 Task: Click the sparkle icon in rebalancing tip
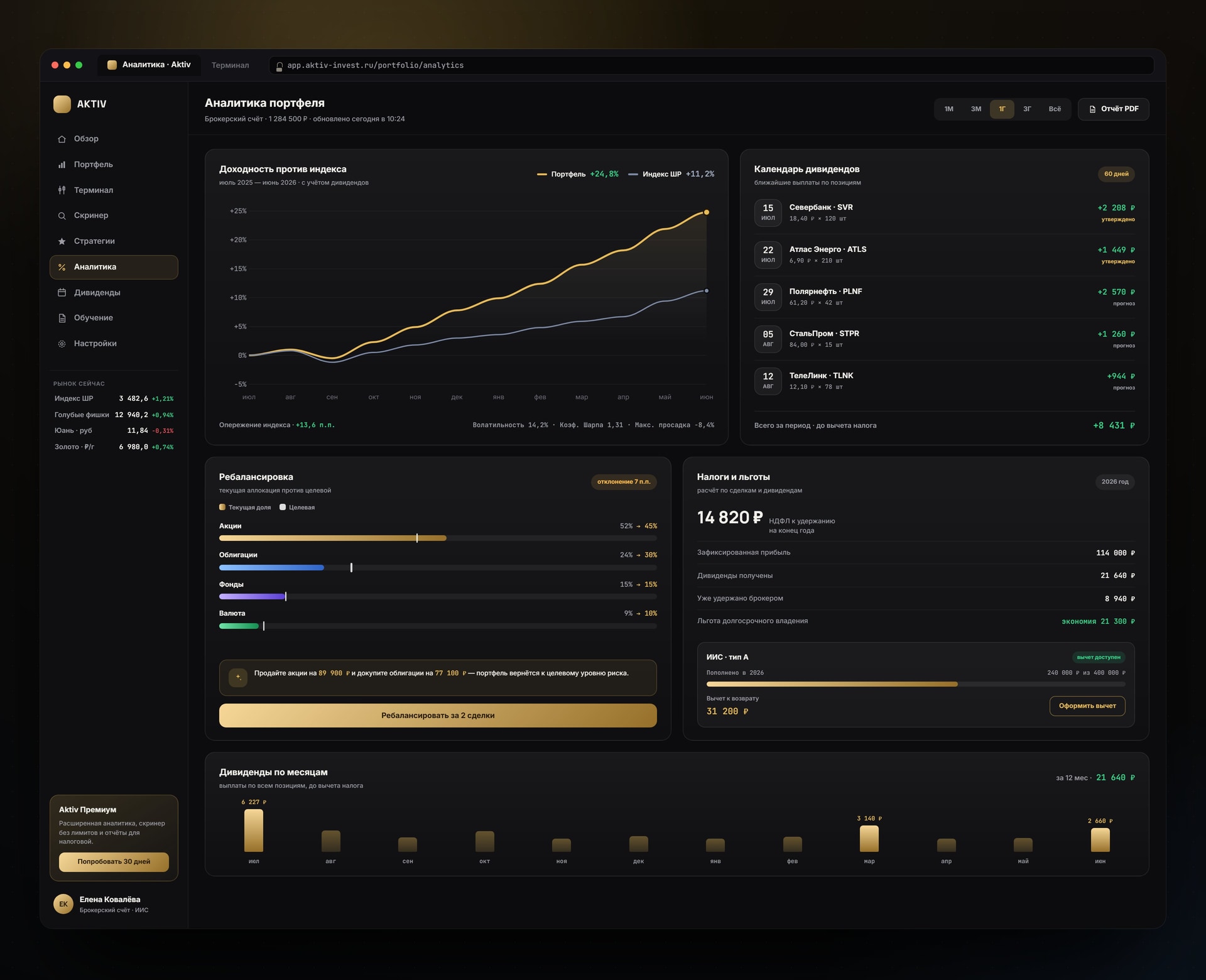pos(238,677)
